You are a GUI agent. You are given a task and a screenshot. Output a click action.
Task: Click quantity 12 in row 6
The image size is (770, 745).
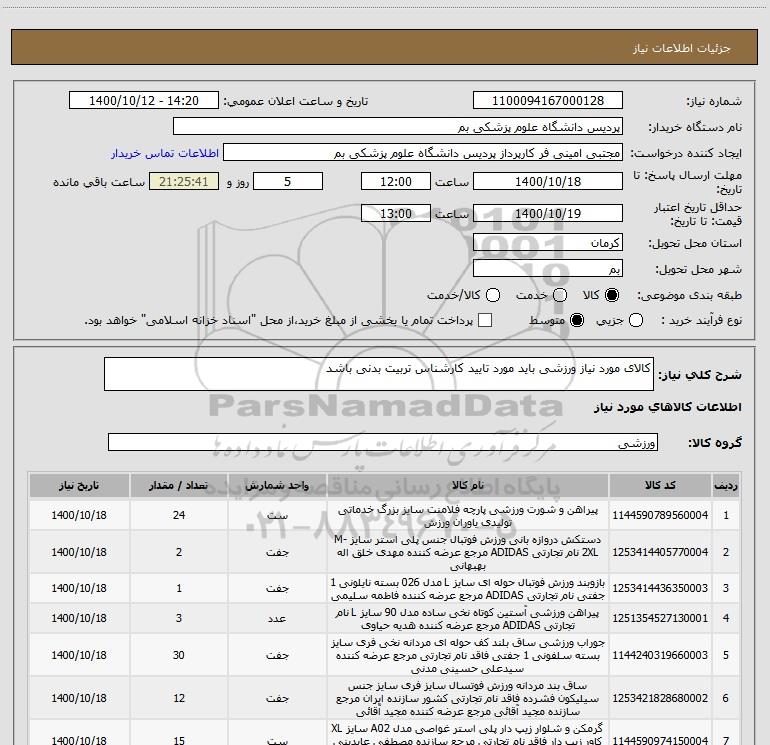[179, 698]
